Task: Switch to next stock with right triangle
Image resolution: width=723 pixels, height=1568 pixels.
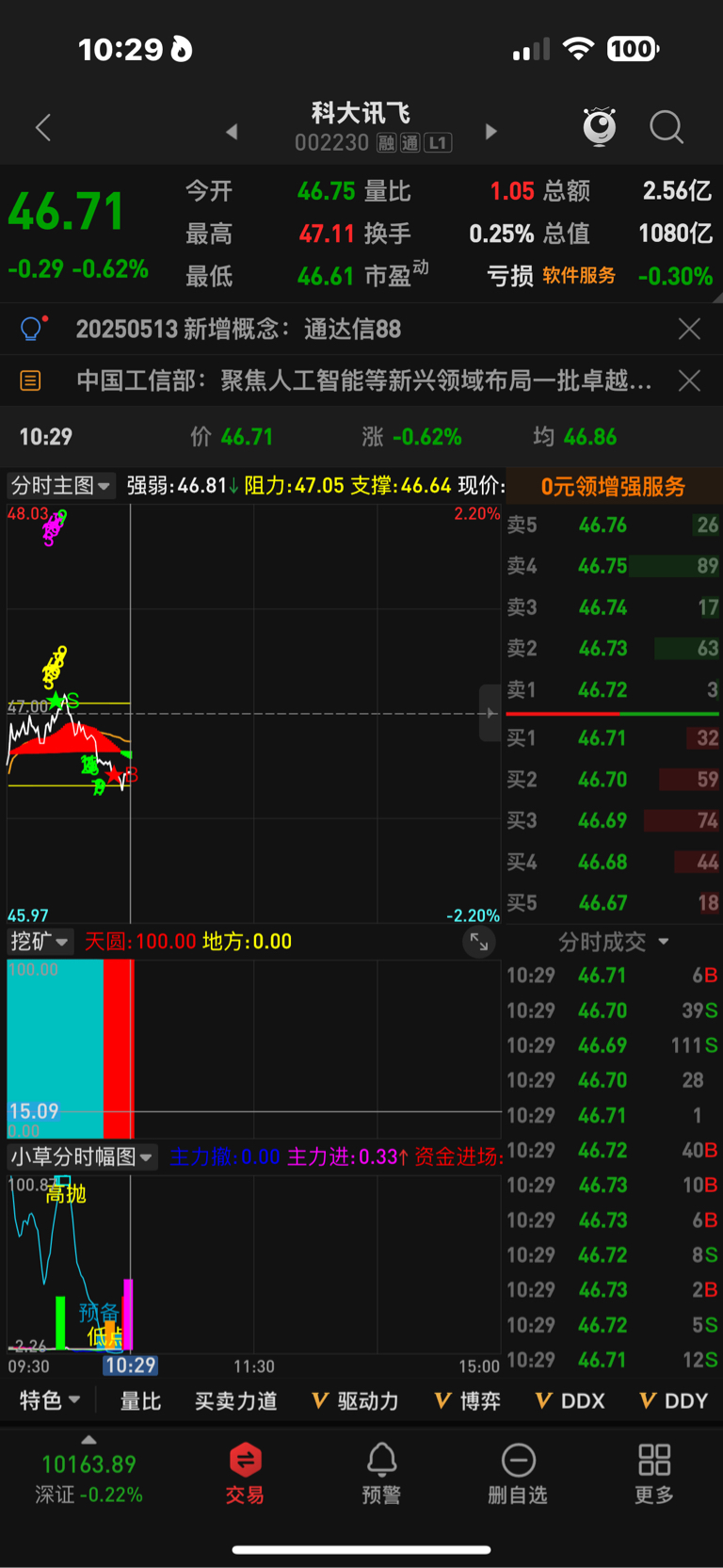Action: click(x=490, y=131)
